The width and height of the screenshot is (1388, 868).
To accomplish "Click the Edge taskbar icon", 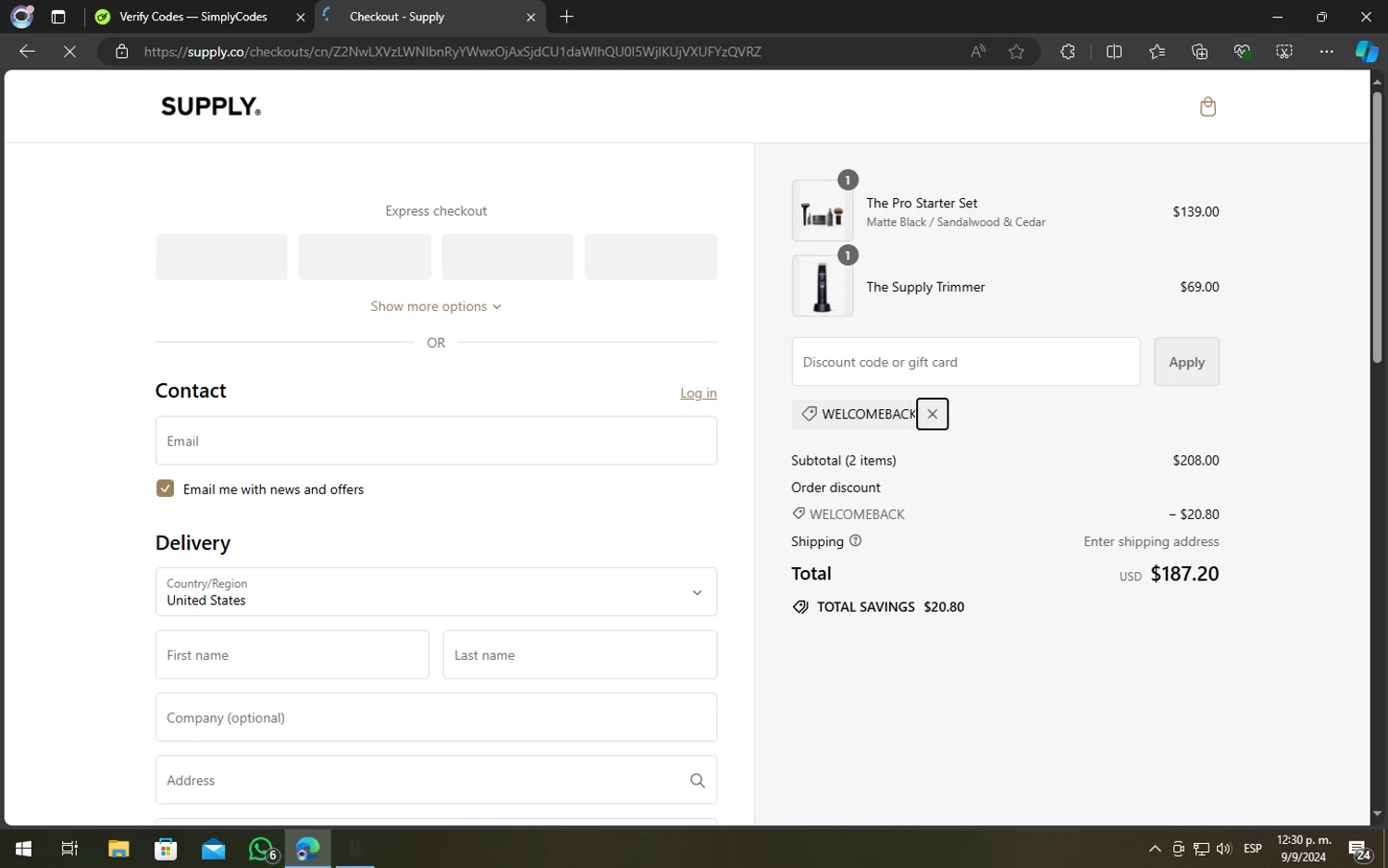I will click(307, 849).
